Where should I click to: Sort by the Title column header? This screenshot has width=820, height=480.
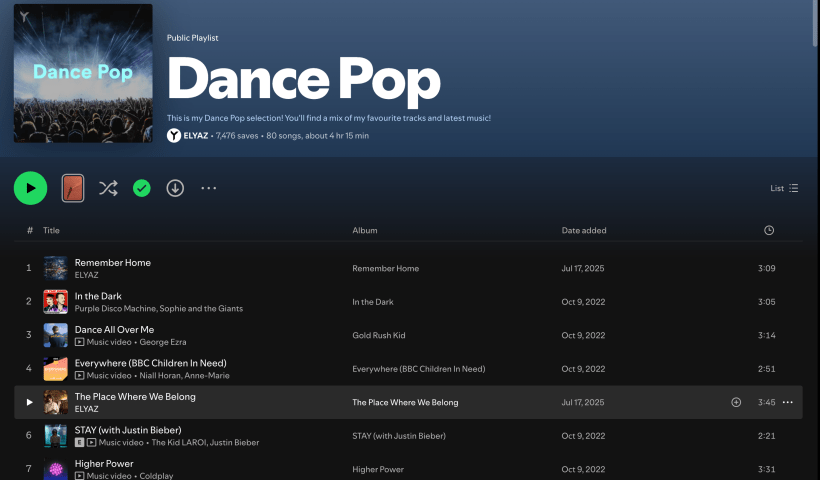coord(51,230)
